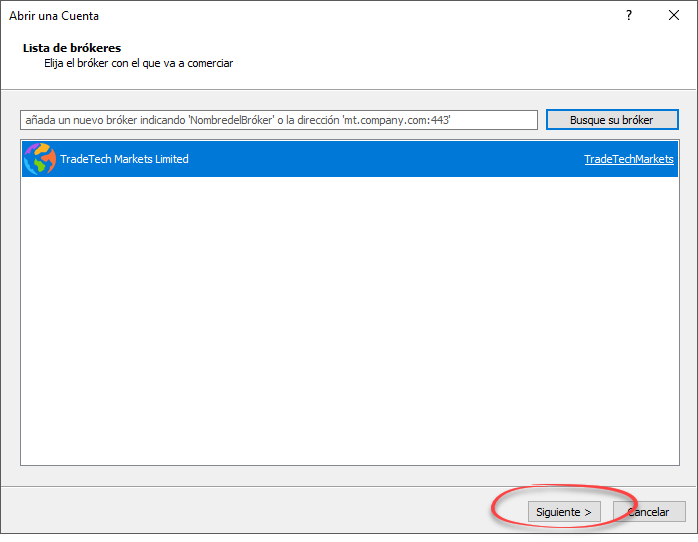Focus the broker name search field
This screenshot has height=542, width=698.
(279, 120)
